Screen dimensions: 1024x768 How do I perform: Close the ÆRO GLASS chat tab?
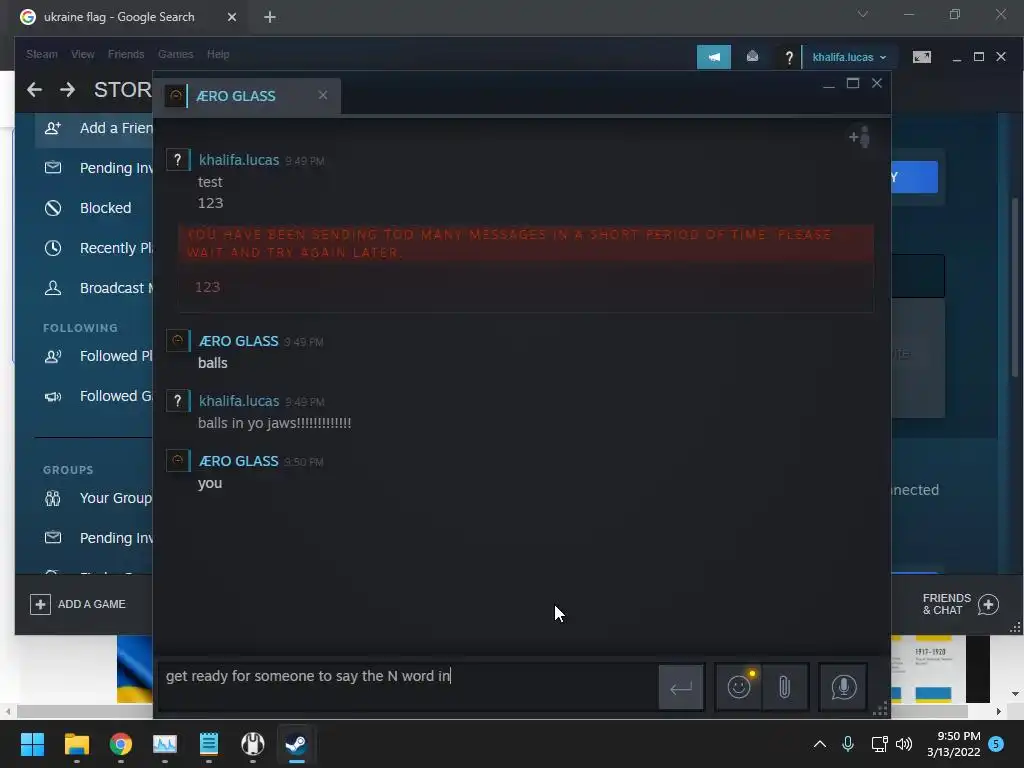coord(323,95)
